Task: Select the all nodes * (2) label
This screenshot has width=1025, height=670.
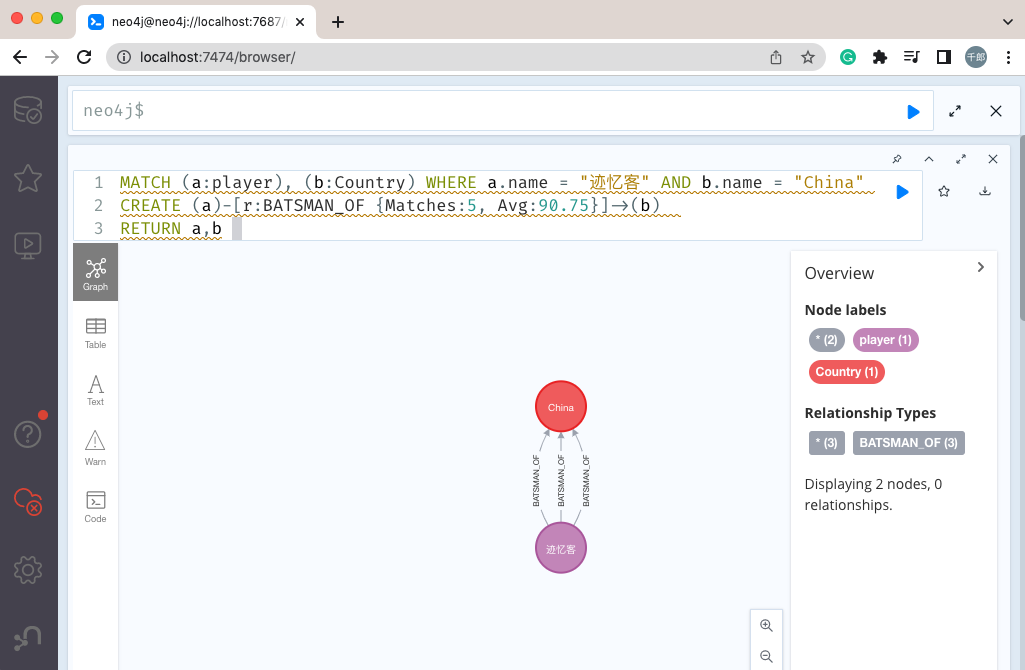Action: (x=827, y=340)
